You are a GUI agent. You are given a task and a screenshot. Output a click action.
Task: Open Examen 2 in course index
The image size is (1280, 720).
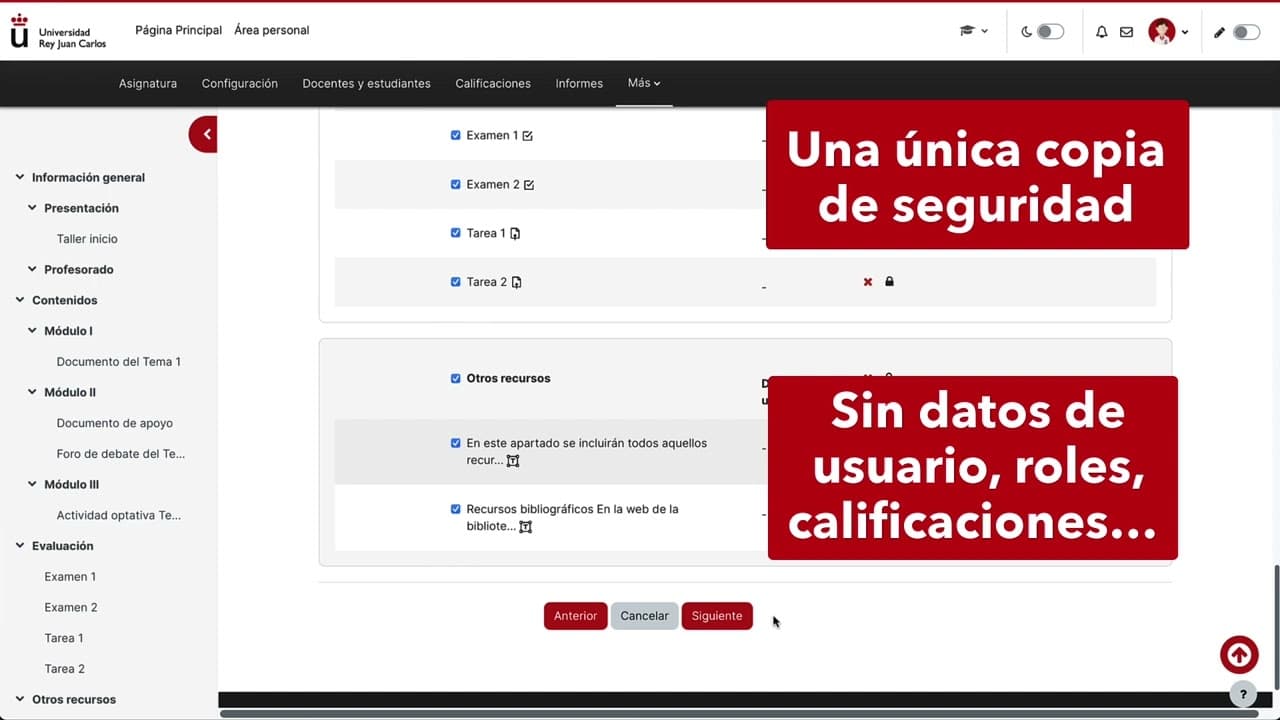(71, 608)
